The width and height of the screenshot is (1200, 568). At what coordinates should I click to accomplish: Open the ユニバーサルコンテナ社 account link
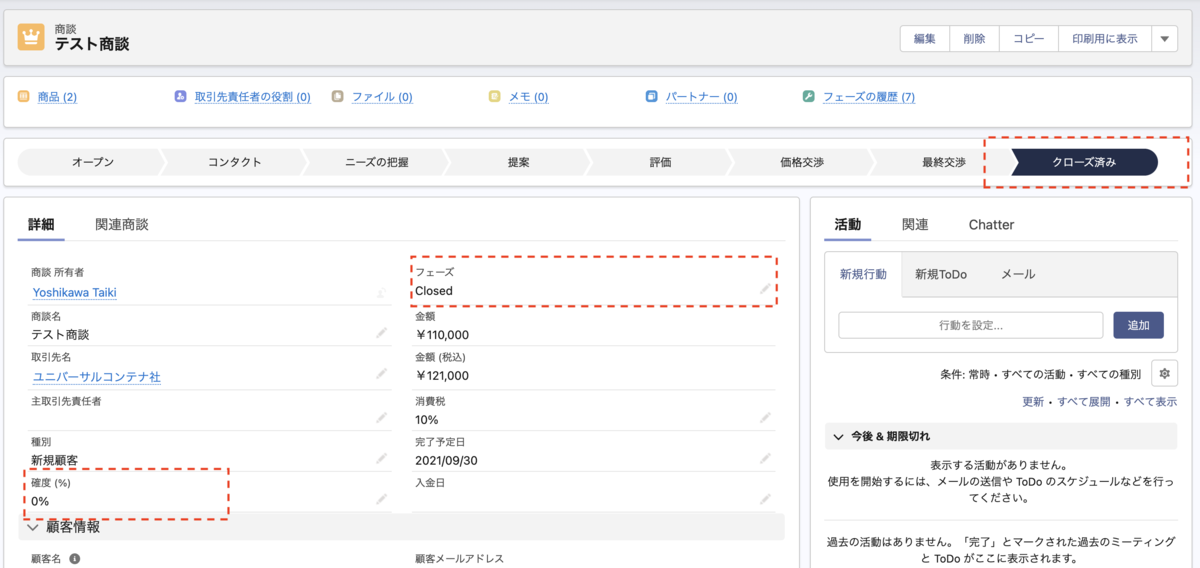[96, 377]
